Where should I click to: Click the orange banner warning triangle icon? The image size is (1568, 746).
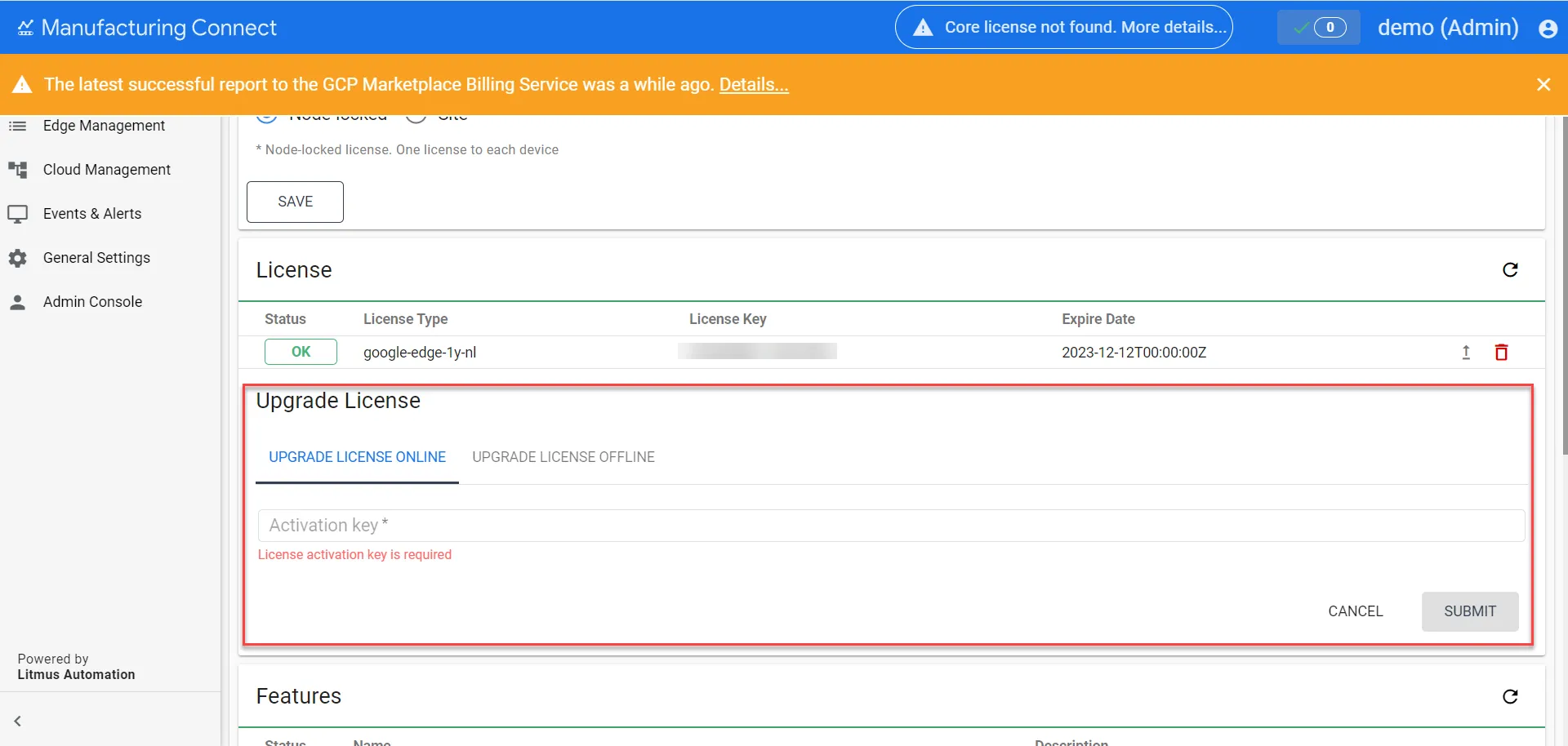pos(22,84)
